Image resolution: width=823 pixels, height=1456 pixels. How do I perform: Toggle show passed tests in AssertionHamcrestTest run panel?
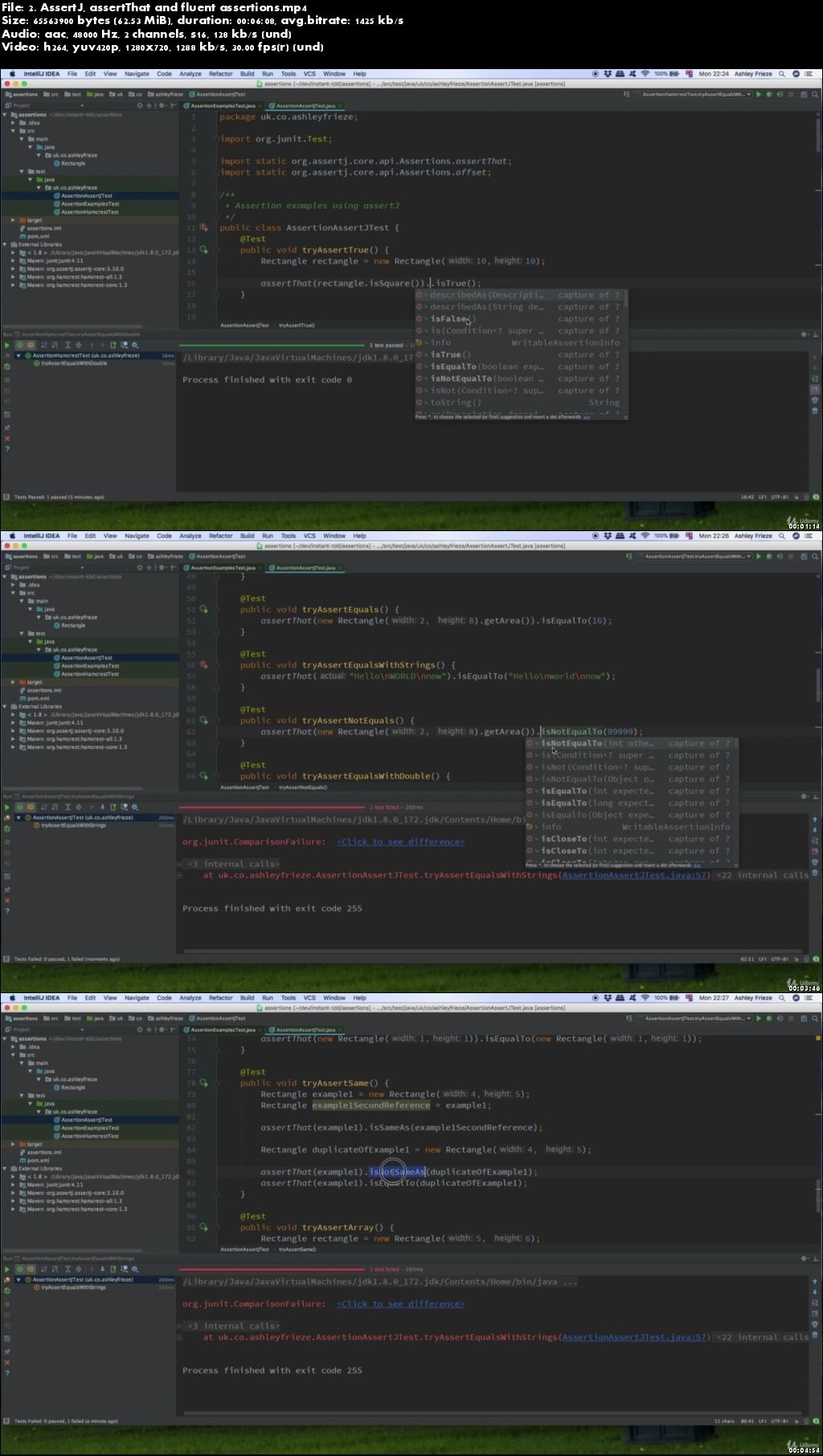20,346
